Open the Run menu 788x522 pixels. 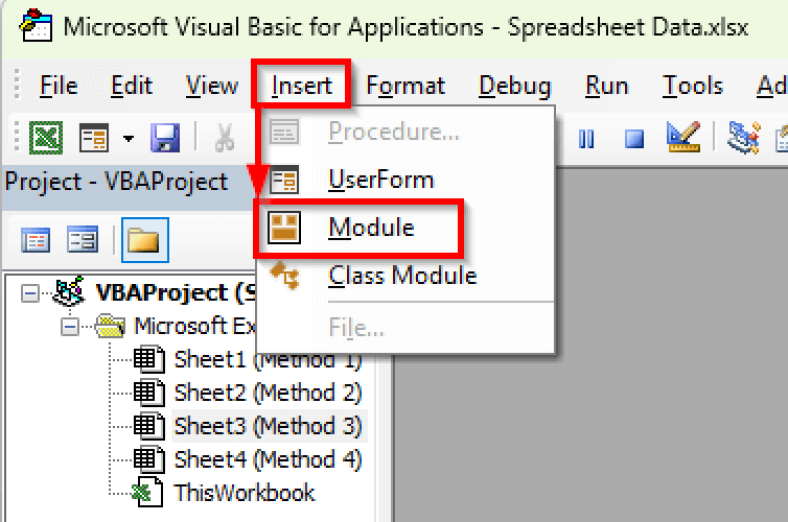pyautogui.click(x=607, y=86)
